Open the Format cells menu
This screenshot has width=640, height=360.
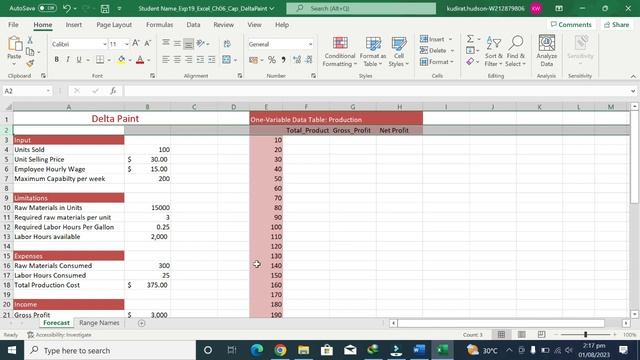[437, 62]
